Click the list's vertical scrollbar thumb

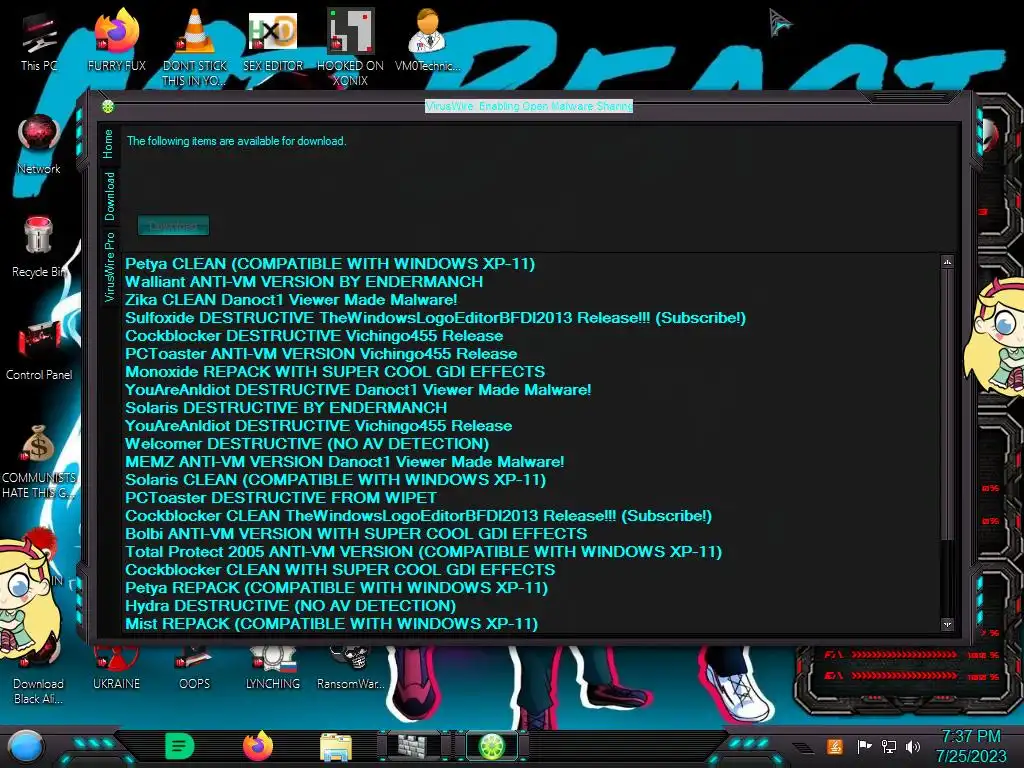pyautogui.click(x=948, y=404)
